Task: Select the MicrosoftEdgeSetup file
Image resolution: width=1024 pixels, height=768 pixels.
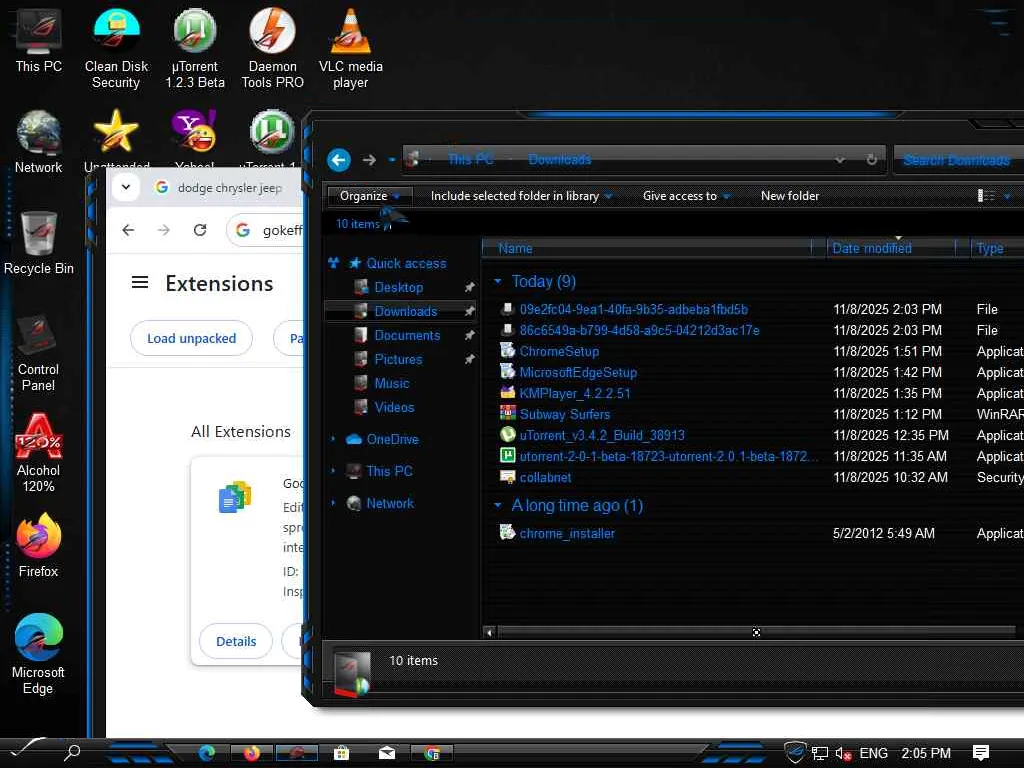Action: [578, 372]
